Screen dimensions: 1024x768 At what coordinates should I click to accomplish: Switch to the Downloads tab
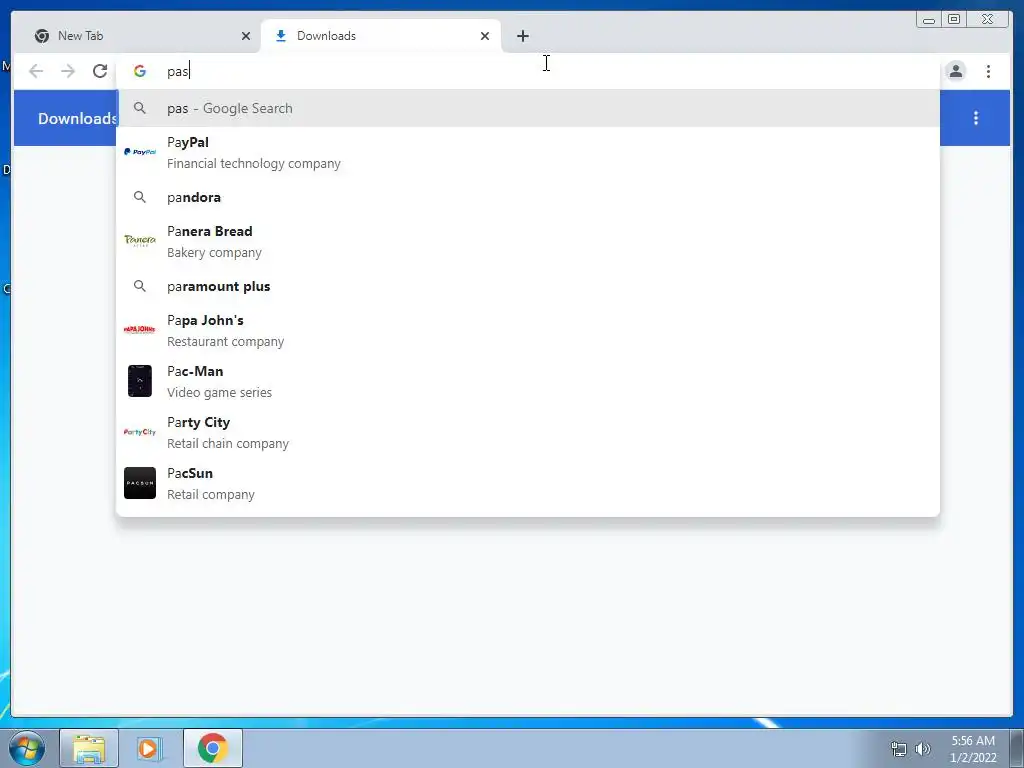[x=381, y=36]
